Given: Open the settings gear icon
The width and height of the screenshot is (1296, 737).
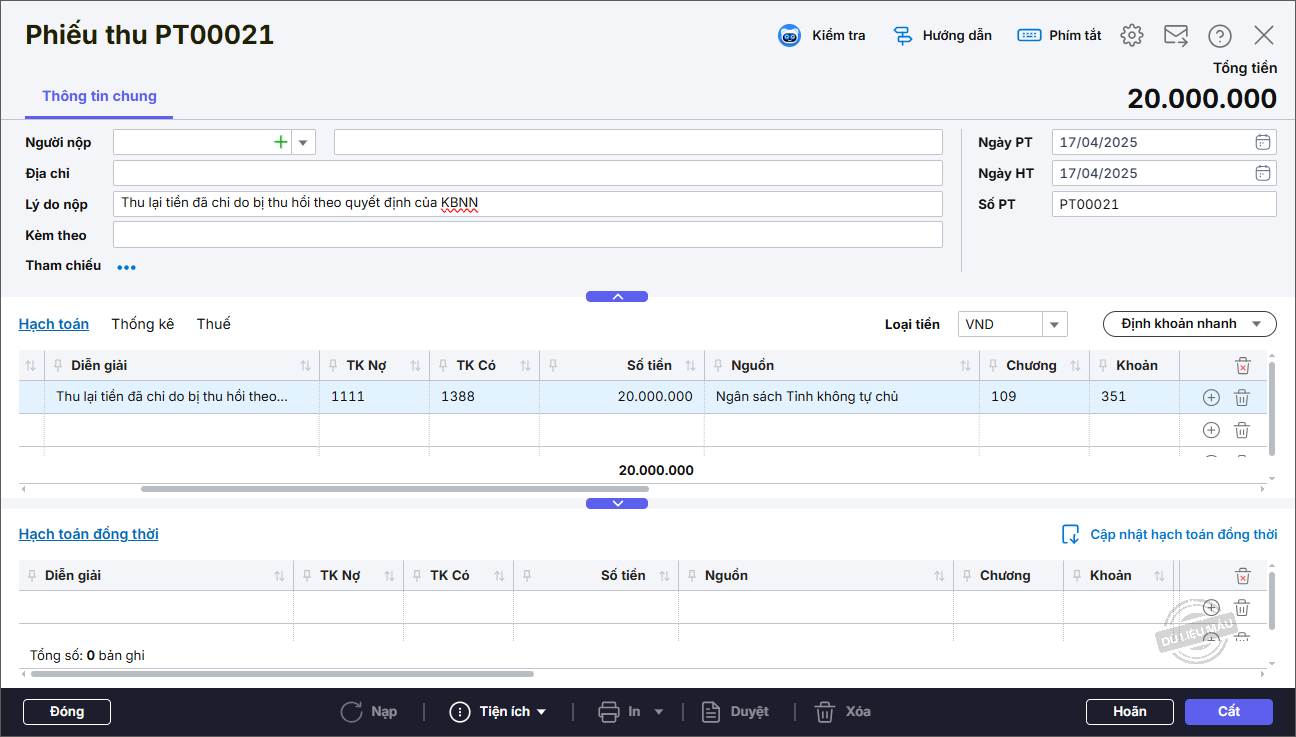Looking at the screenshot, I should click(x=1131, y=36).
